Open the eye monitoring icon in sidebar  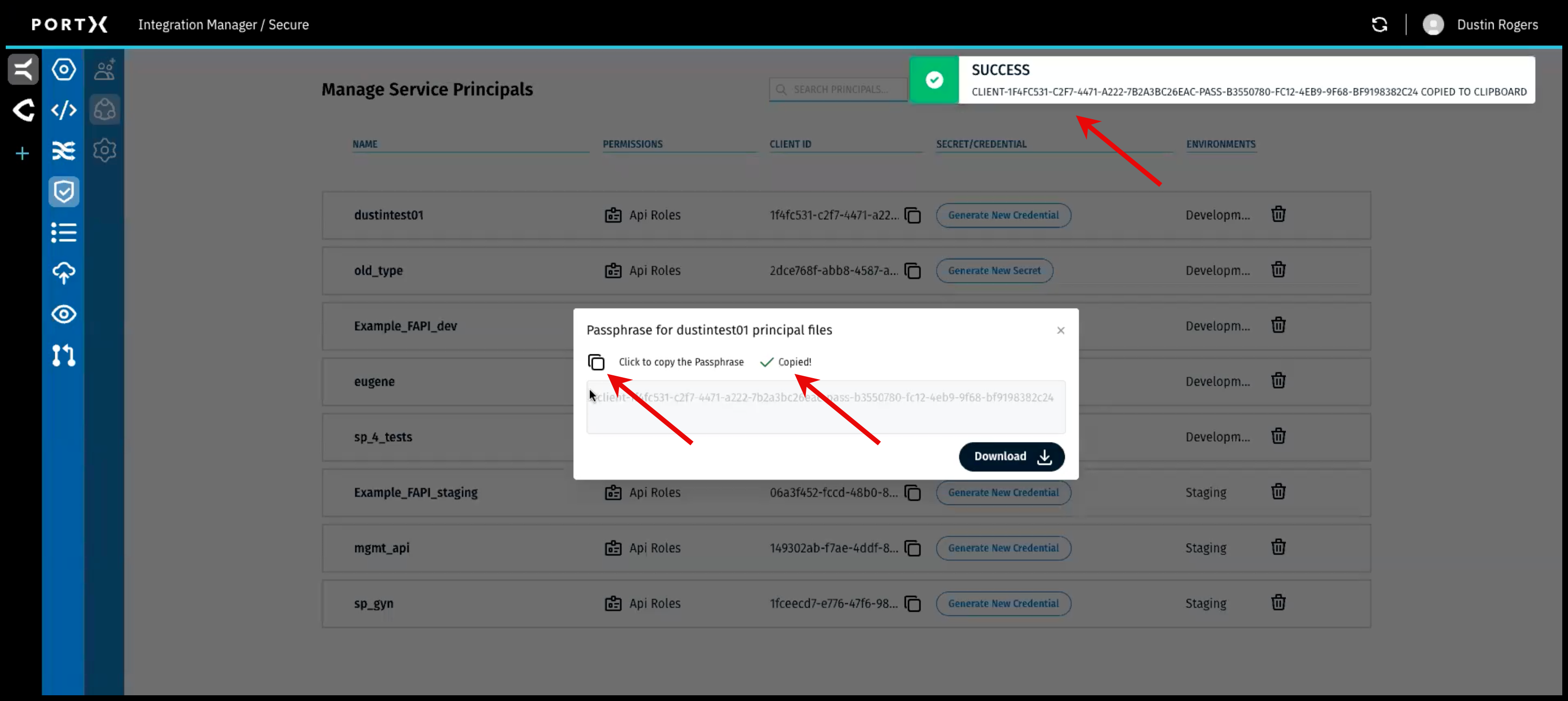point(64,315)
